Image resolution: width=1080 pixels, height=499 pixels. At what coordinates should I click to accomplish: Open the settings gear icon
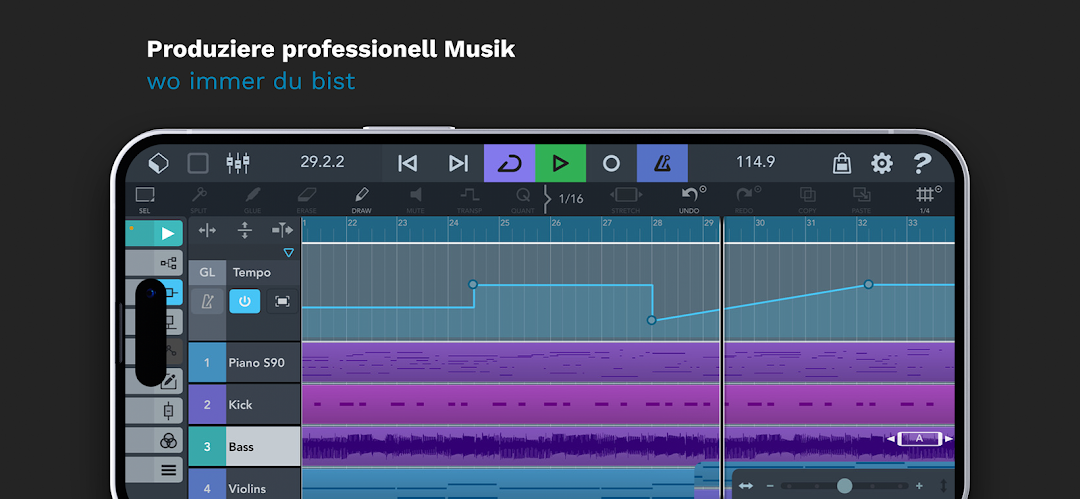click(x=882, y=163)
